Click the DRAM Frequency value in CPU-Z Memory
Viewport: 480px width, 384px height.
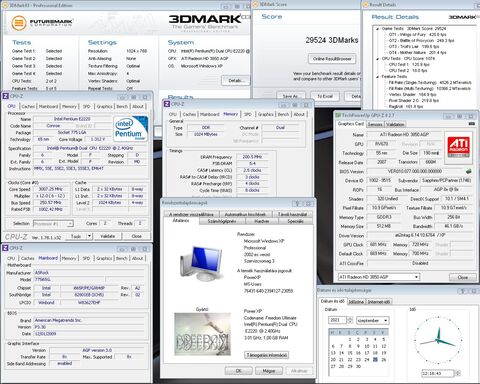(x=252, y=157)
